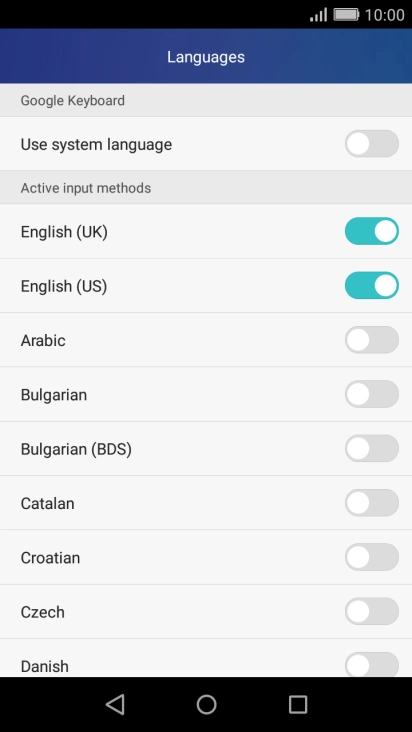Tap the battery status icon
Viewport: 412px width, 732px height.
(x=346, y=15)
